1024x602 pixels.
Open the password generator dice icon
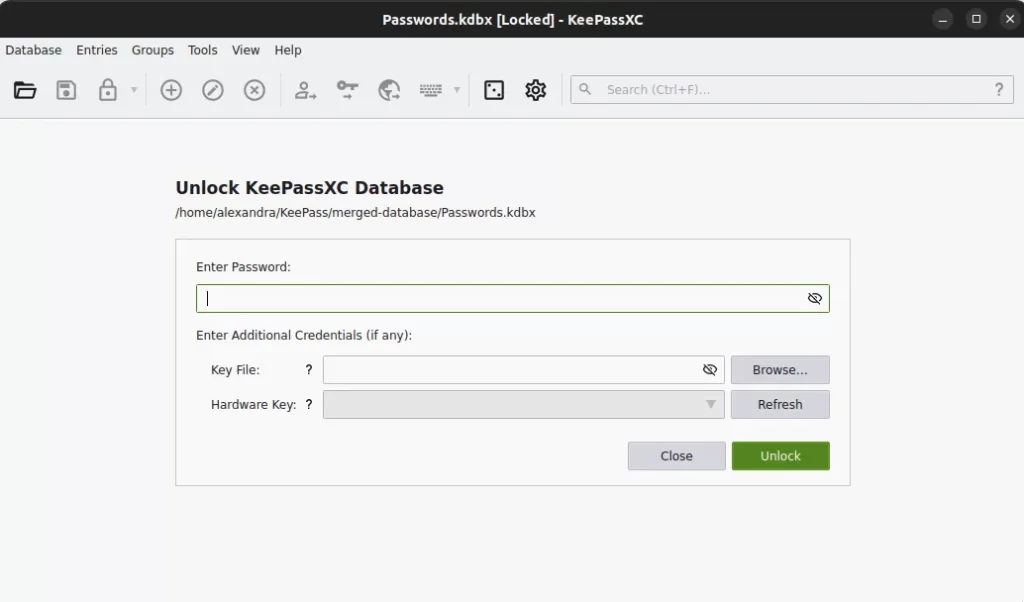click(493, 90)
